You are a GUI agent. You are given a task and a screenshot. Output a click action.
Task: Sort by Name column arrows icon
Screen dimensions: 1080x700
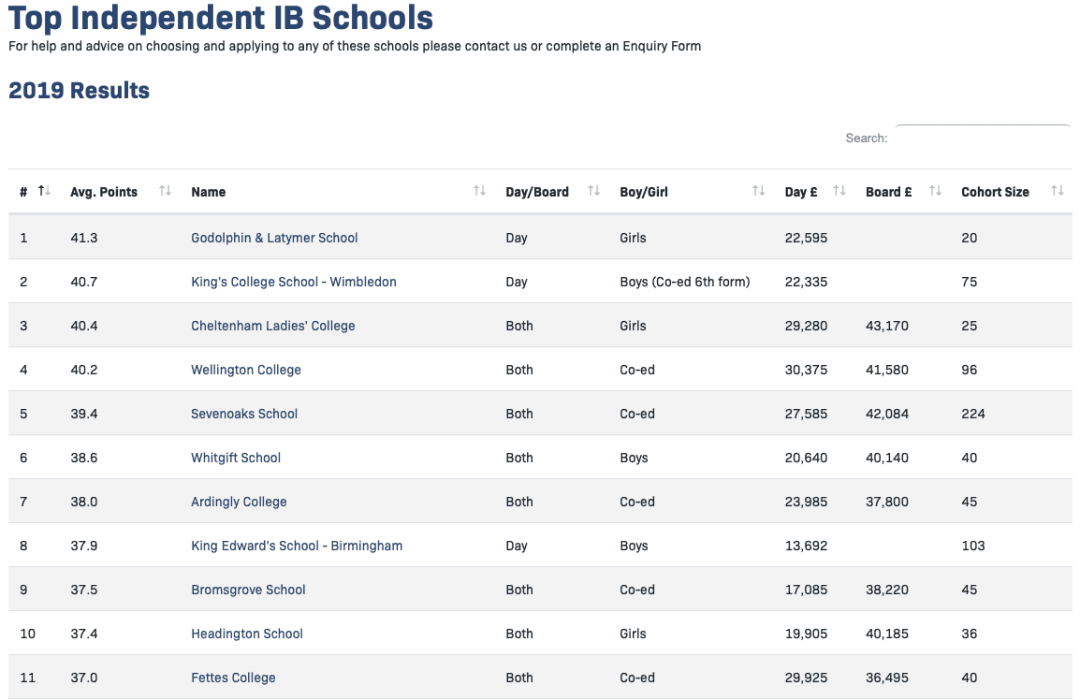click(x=479, y=191)
